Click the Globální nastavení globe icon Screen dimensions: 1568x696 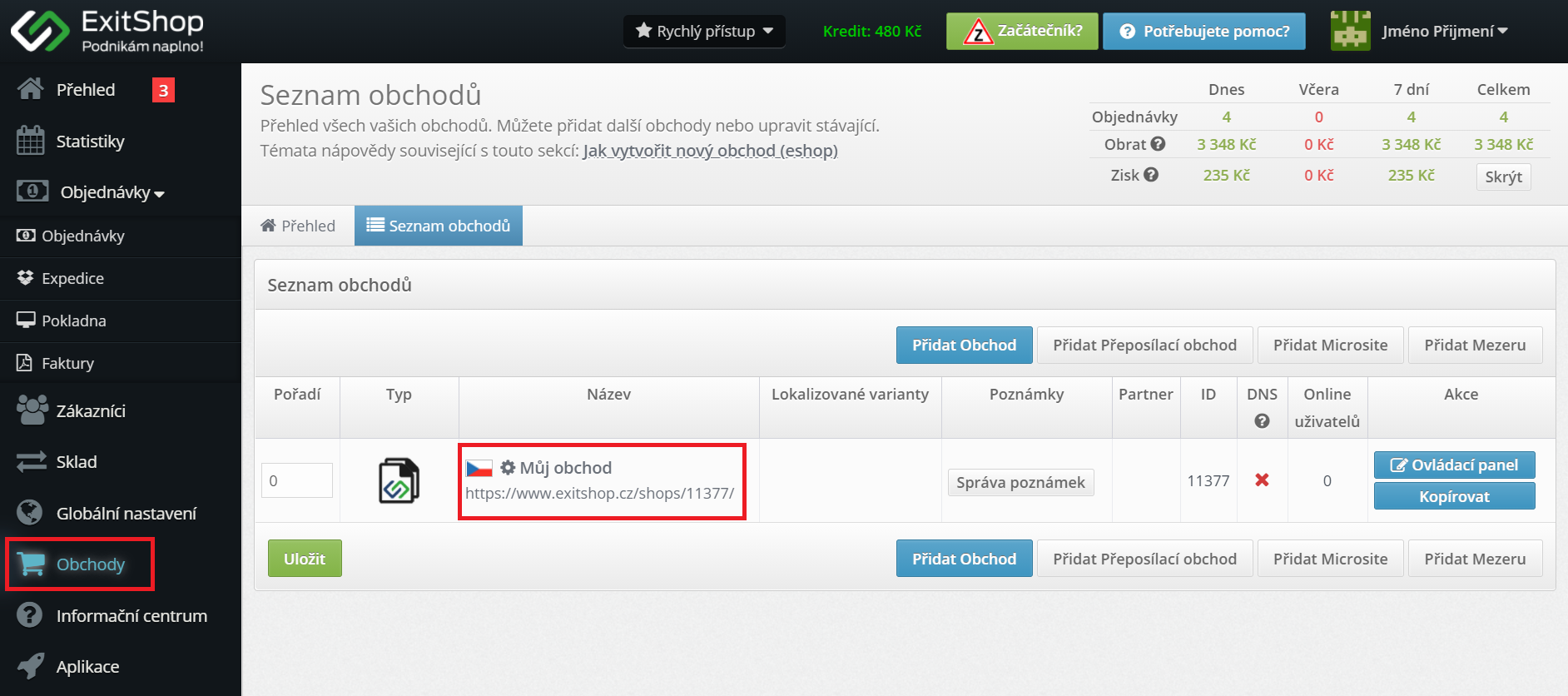[x=30, y=513]
